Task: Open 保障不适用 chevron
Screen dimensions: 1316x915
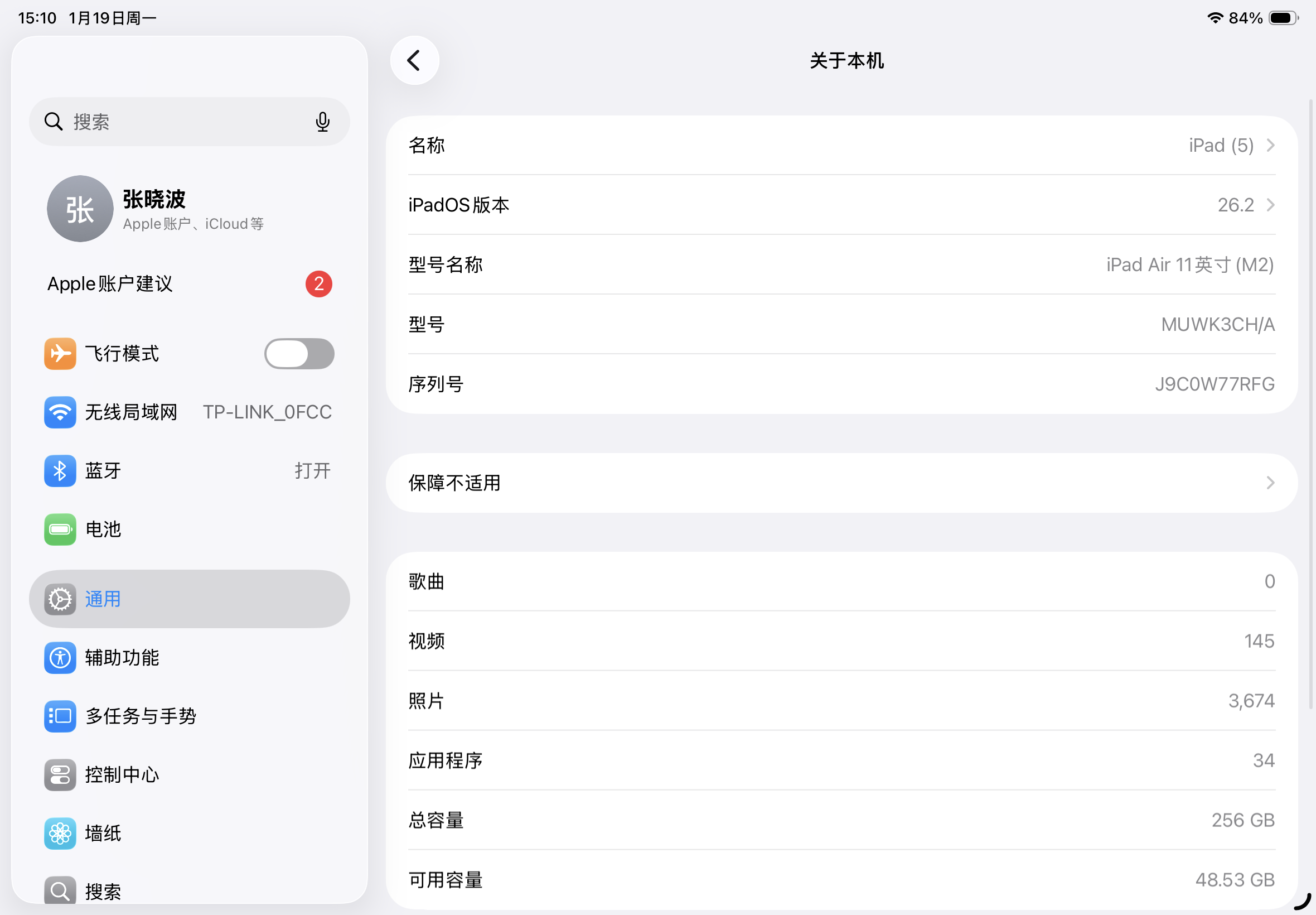Action: (x=1271, y=483)
